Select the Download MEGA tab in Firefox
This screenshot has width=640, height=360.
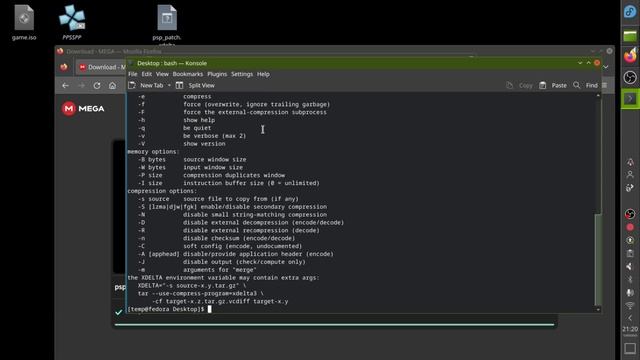point(101,67)
